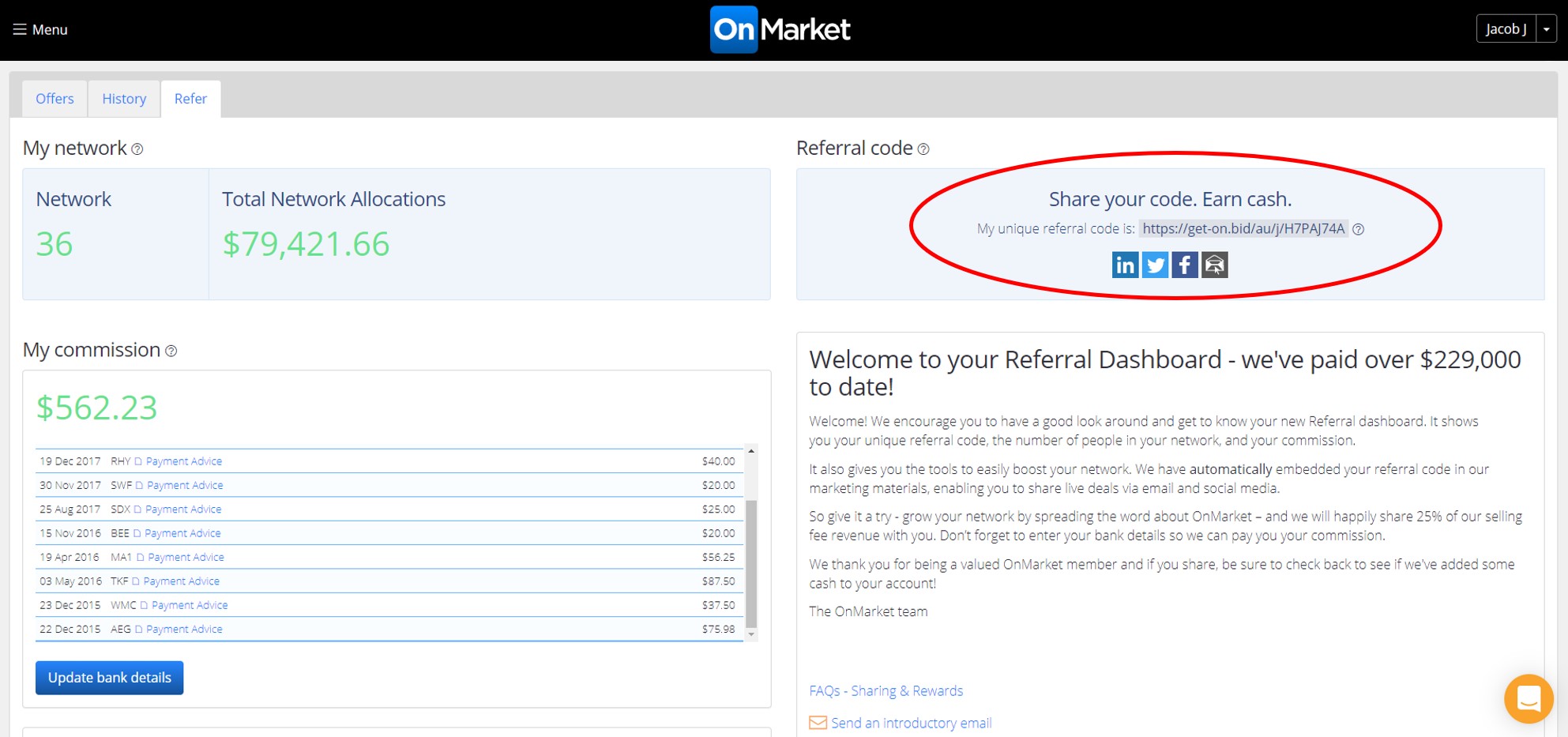
Task: Switch to the History tab
Action: point(124,99)
